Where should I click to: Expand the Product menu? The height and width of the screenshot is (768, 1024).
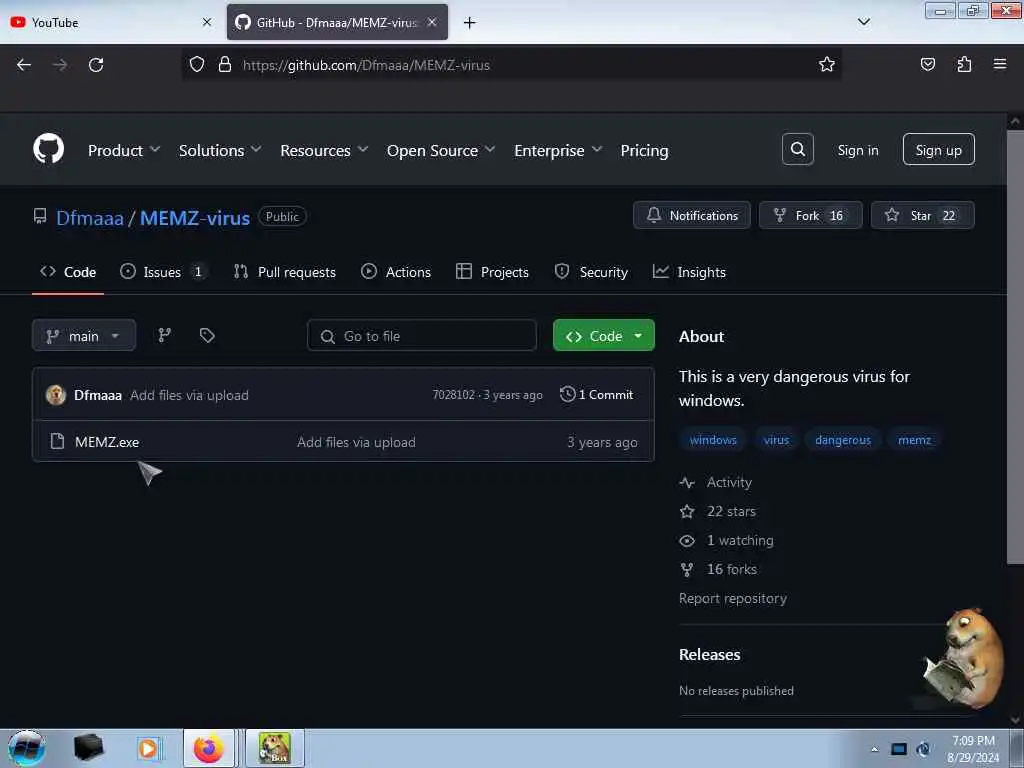tap(124, 150)
